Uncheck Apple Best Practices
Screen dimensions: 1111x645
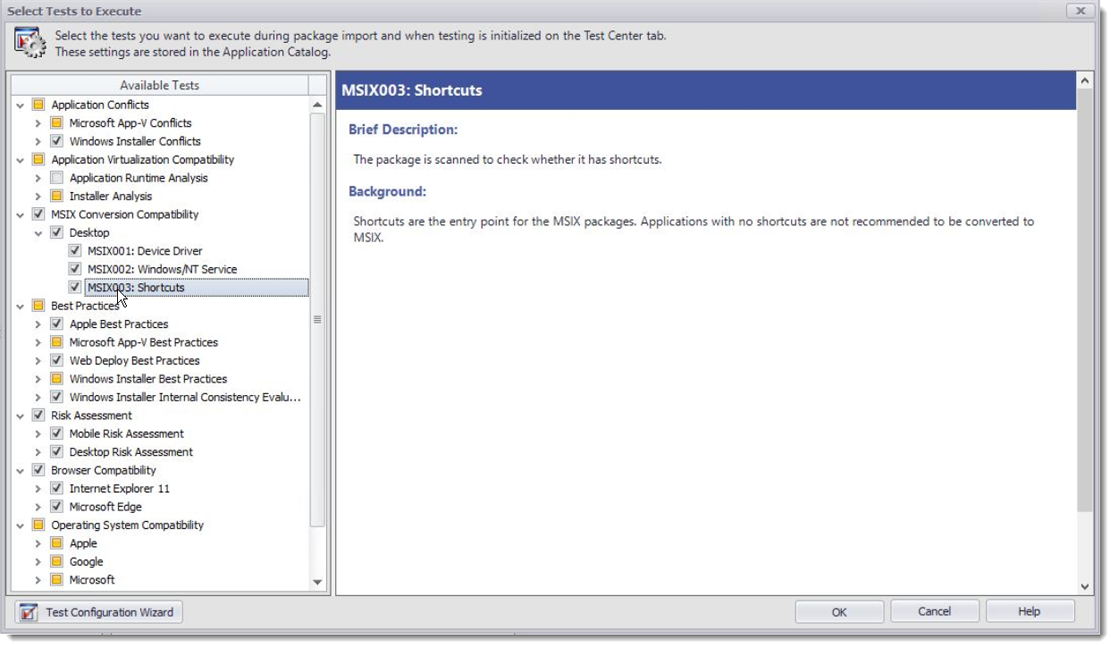click(58, 323)
